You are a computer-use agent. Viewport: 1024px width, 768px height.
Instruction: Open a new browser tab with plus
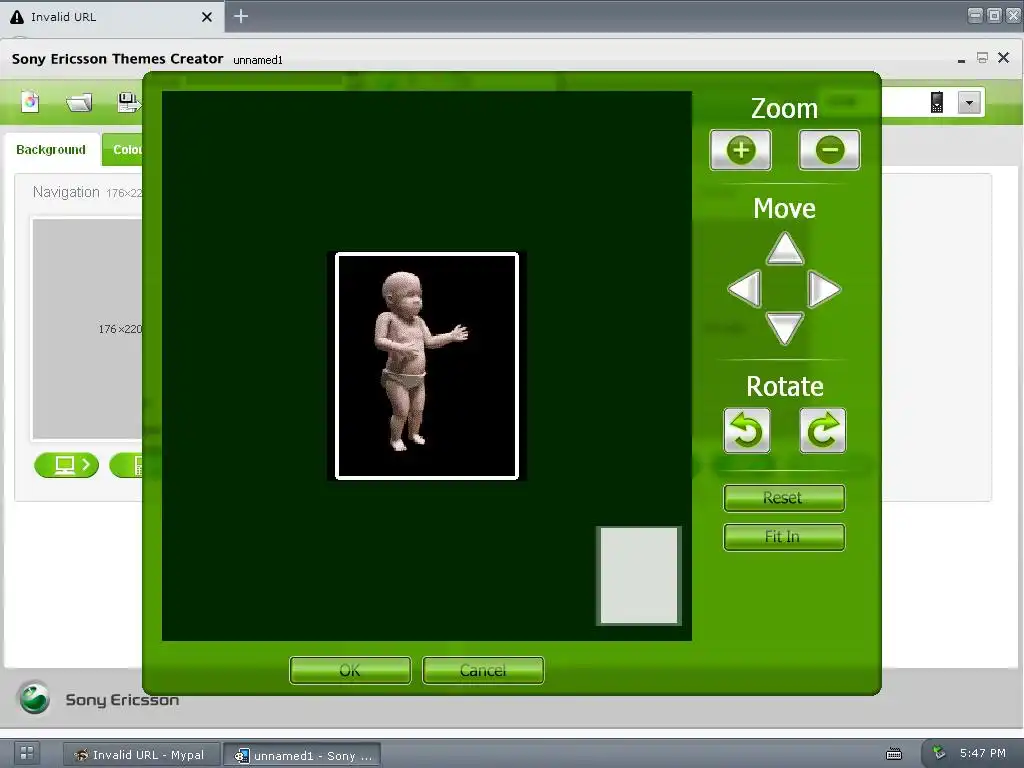[241, 16]
